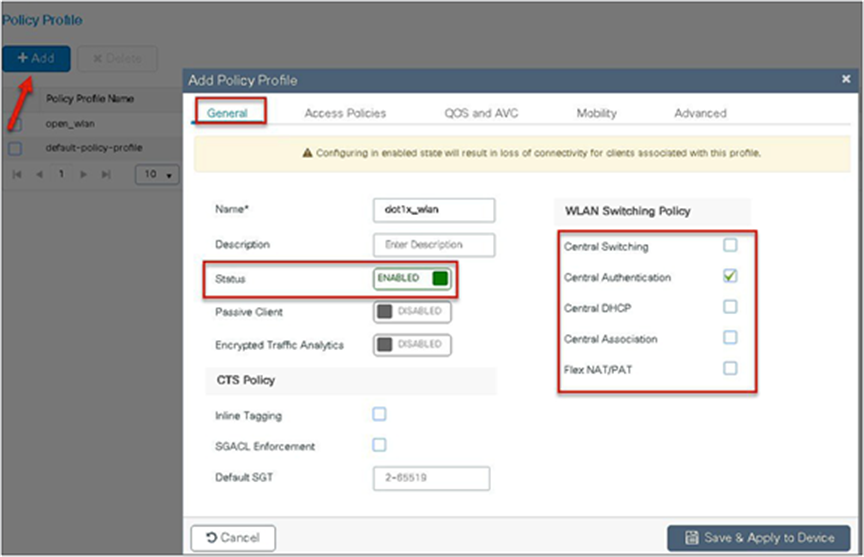Viewport: 864px width, 557px height.
Task: Enable Encrypted Traffic Analytics toggle
Action: click(x=412, y=345)
